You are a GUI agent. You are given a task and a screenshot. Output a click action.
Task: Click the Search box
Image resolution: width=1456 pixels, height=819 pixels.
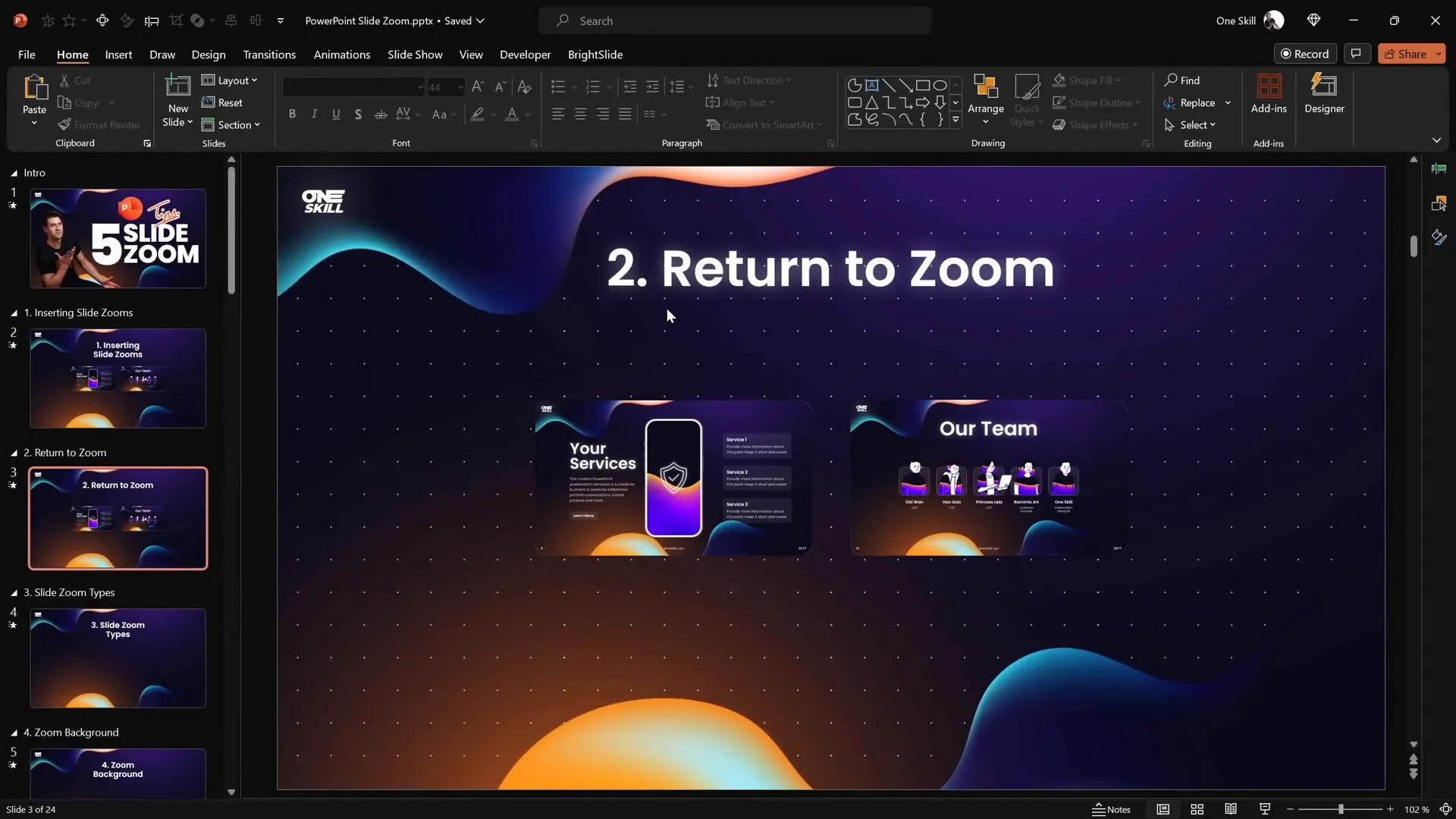click(x=735, y=20)
